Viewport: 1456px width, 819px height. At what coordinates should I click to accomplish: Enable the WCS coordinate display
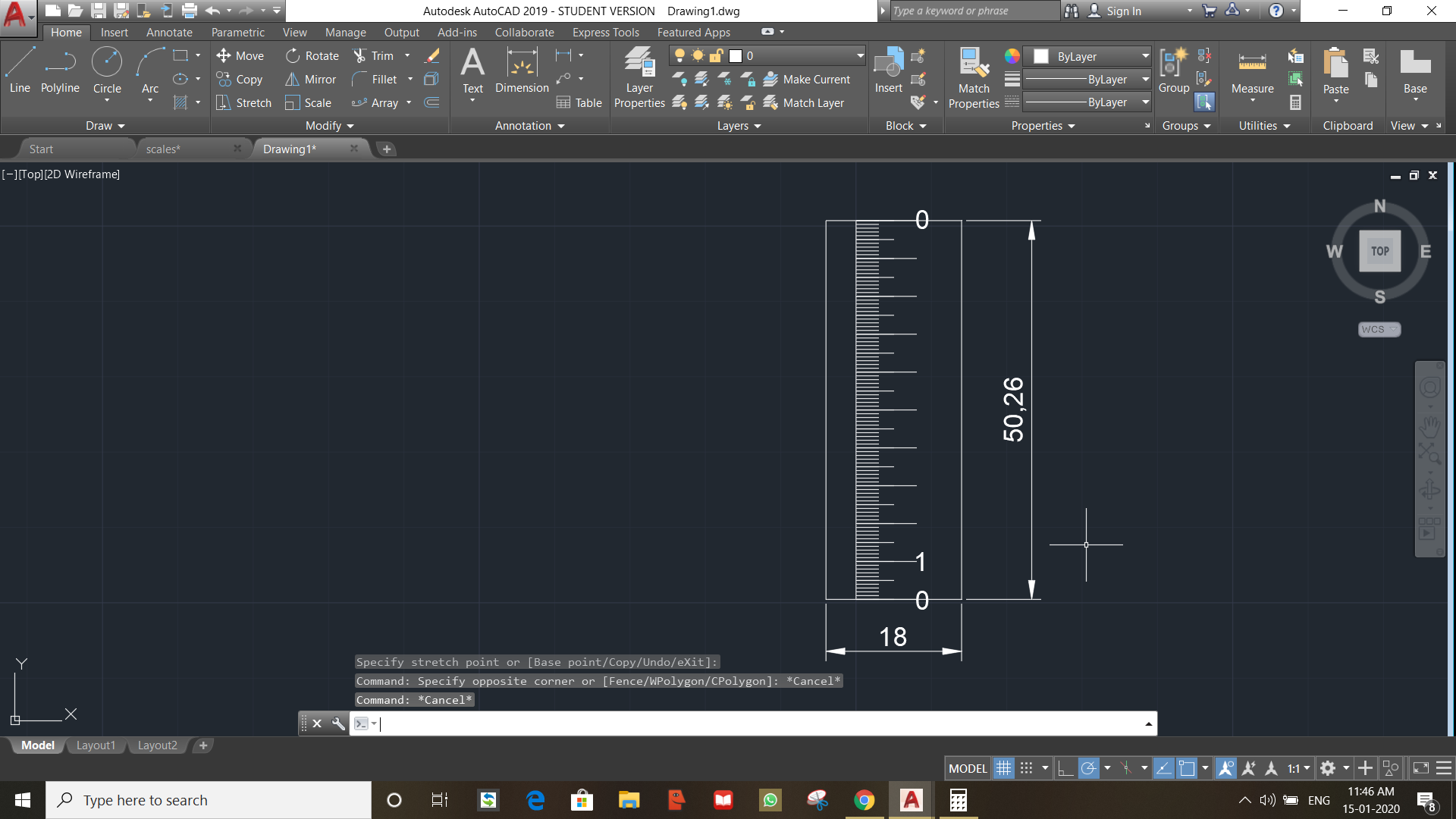[1377, 329]
